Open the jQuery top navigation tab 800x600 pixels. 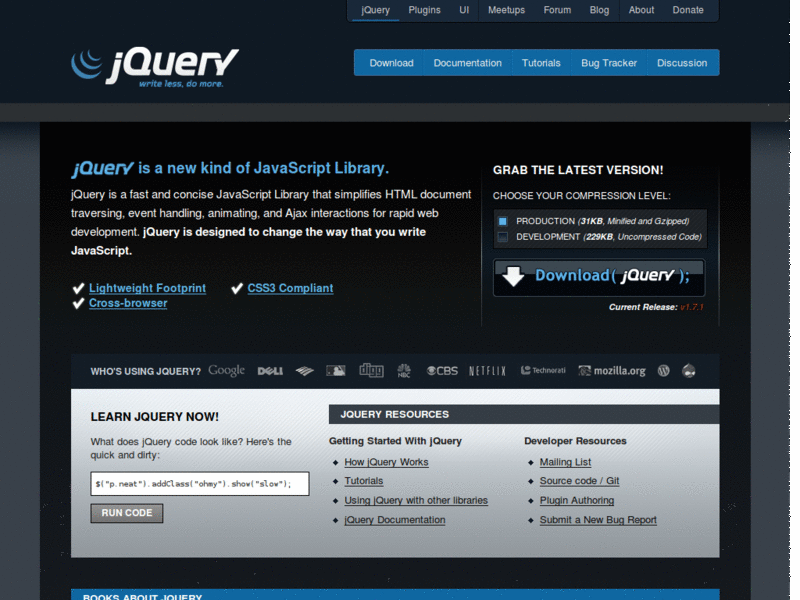[x=376, y=10]
